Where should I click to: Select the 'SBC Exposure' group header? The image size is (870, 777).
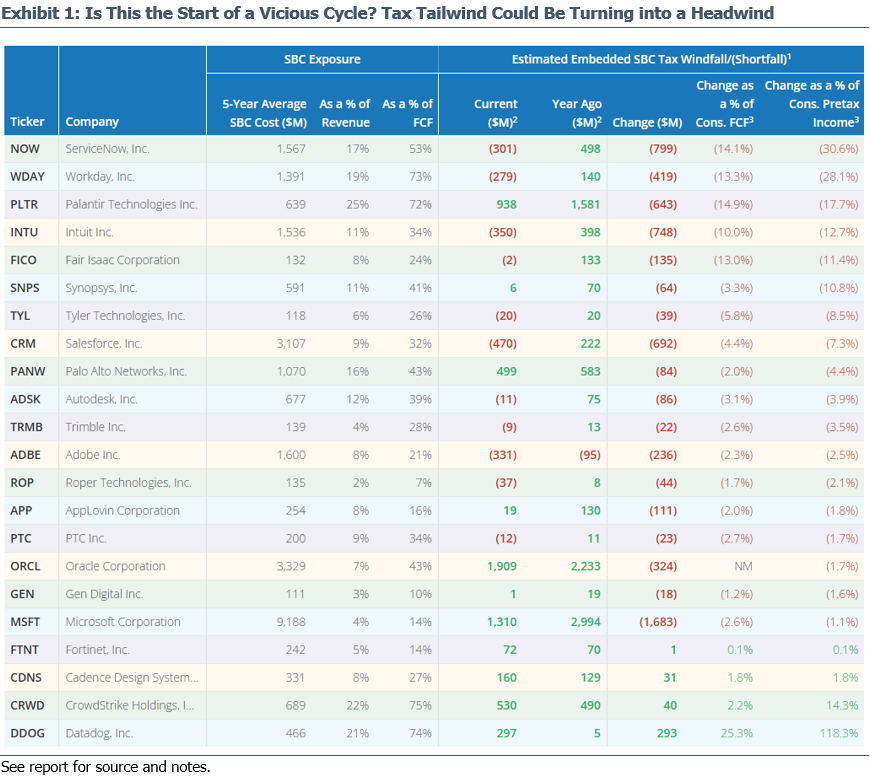(322, 59)
